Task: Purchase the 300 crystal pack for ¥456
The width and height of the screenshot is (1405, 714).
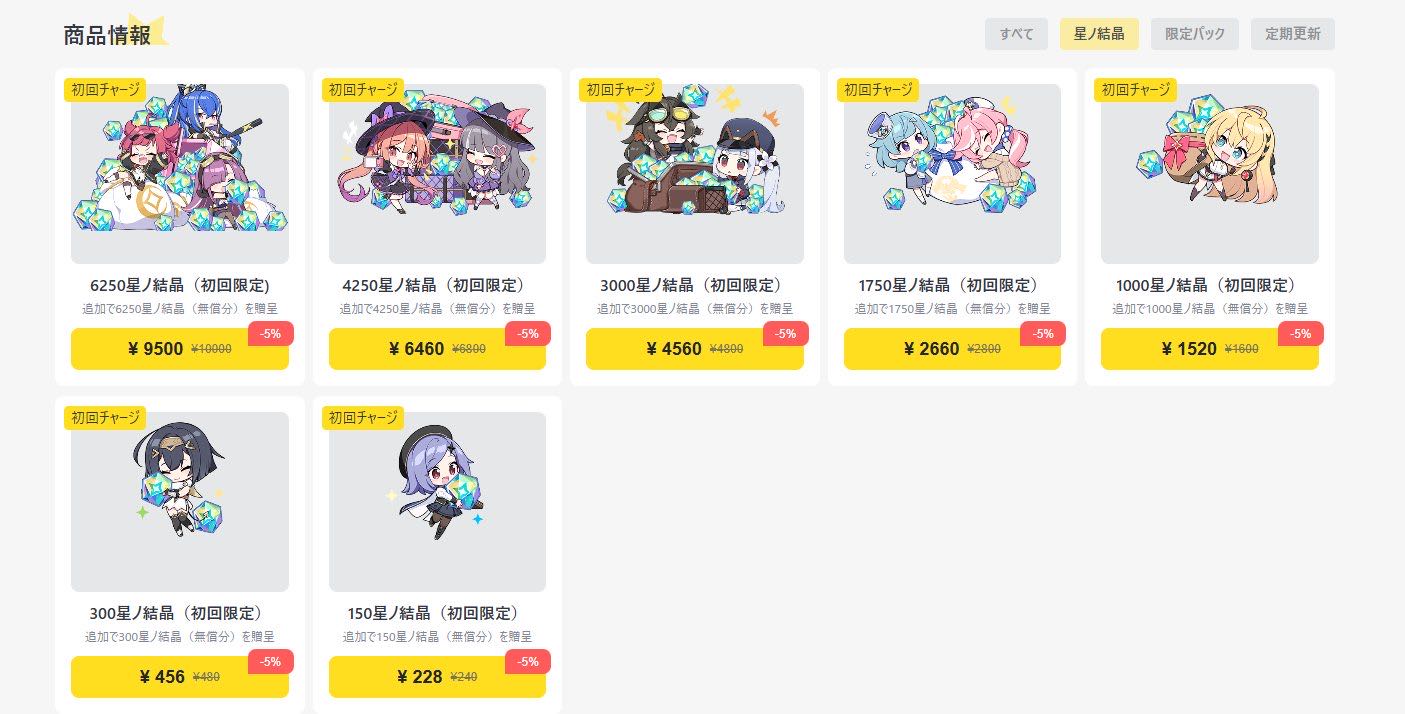Action: pos(180,677)
